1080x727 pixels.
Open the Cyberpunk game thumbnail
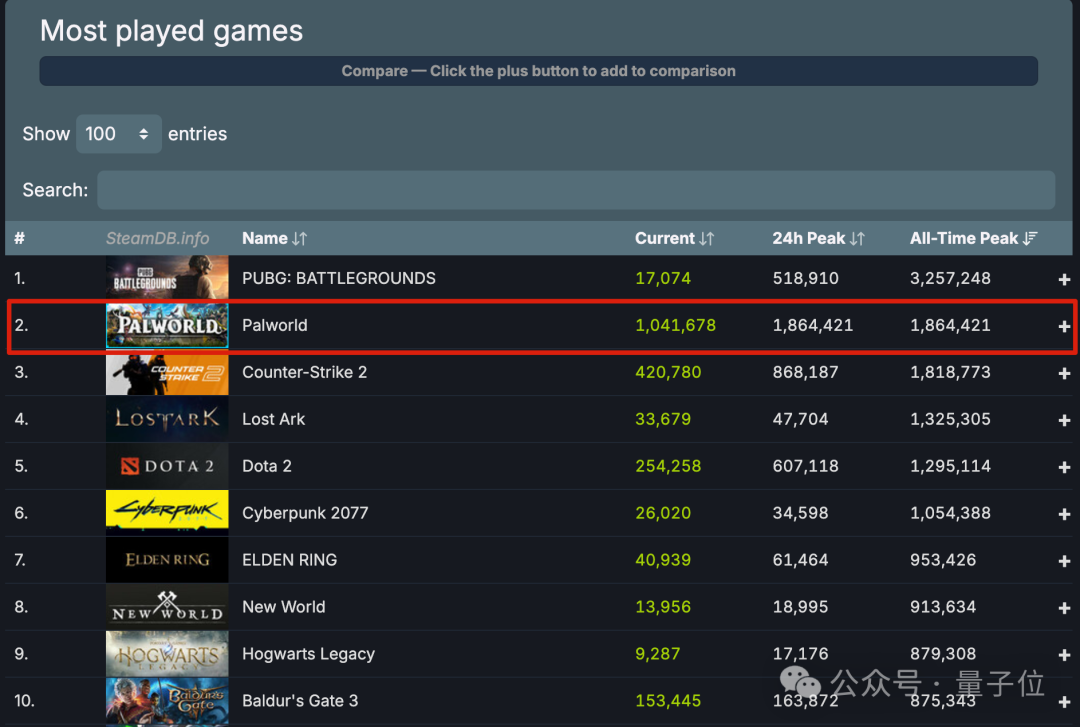pyautogui.click(x=167, y=513)
